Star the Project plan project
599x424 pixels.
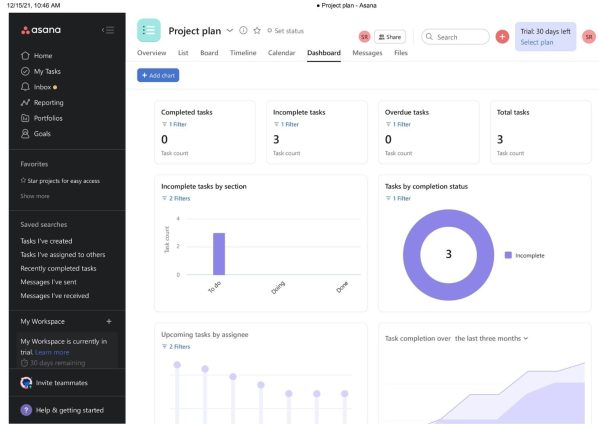point(257,31)
